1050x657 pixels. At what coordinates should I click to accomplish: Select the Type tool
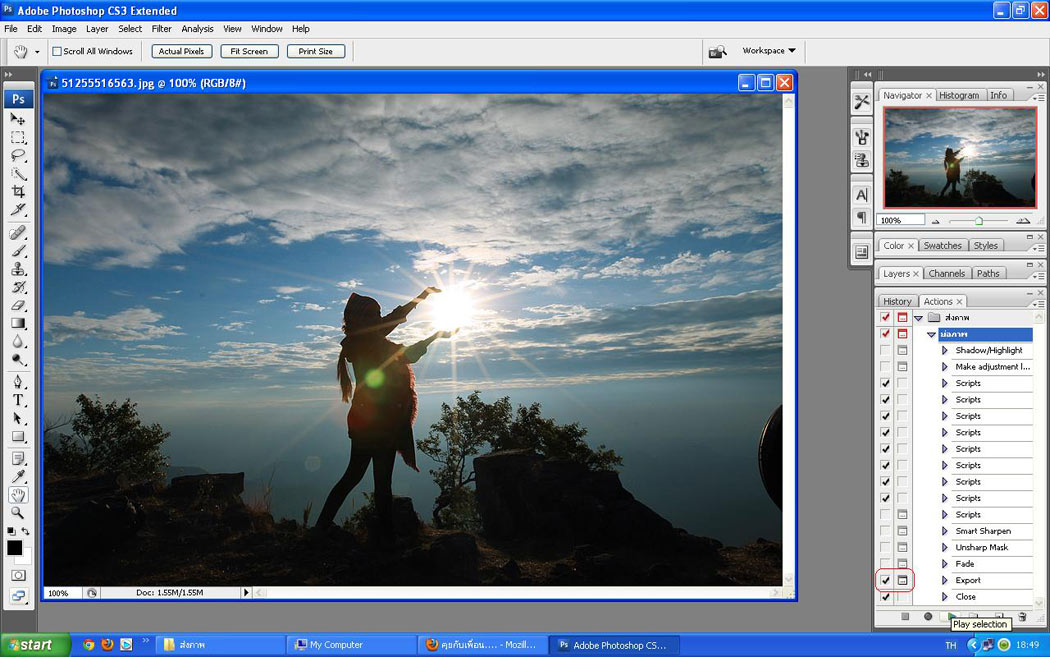tap(18, 399)
